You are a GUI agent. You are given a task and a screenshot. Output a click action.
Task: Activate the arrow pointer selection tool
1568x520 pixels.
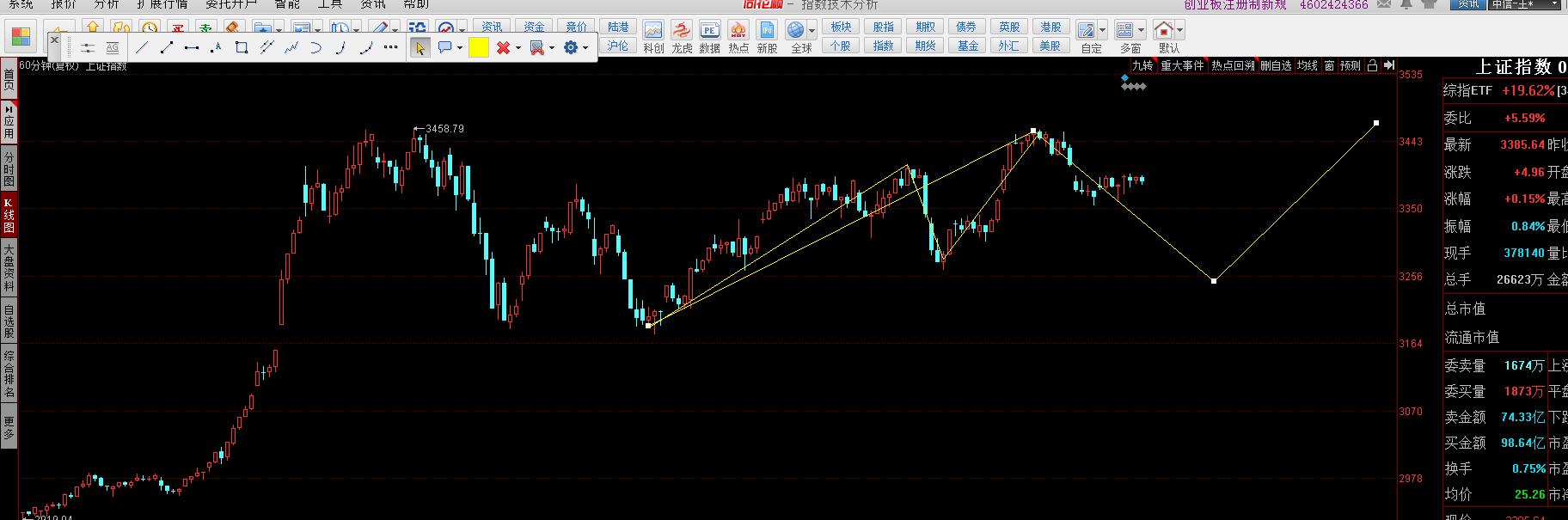[x=420, y=47]
